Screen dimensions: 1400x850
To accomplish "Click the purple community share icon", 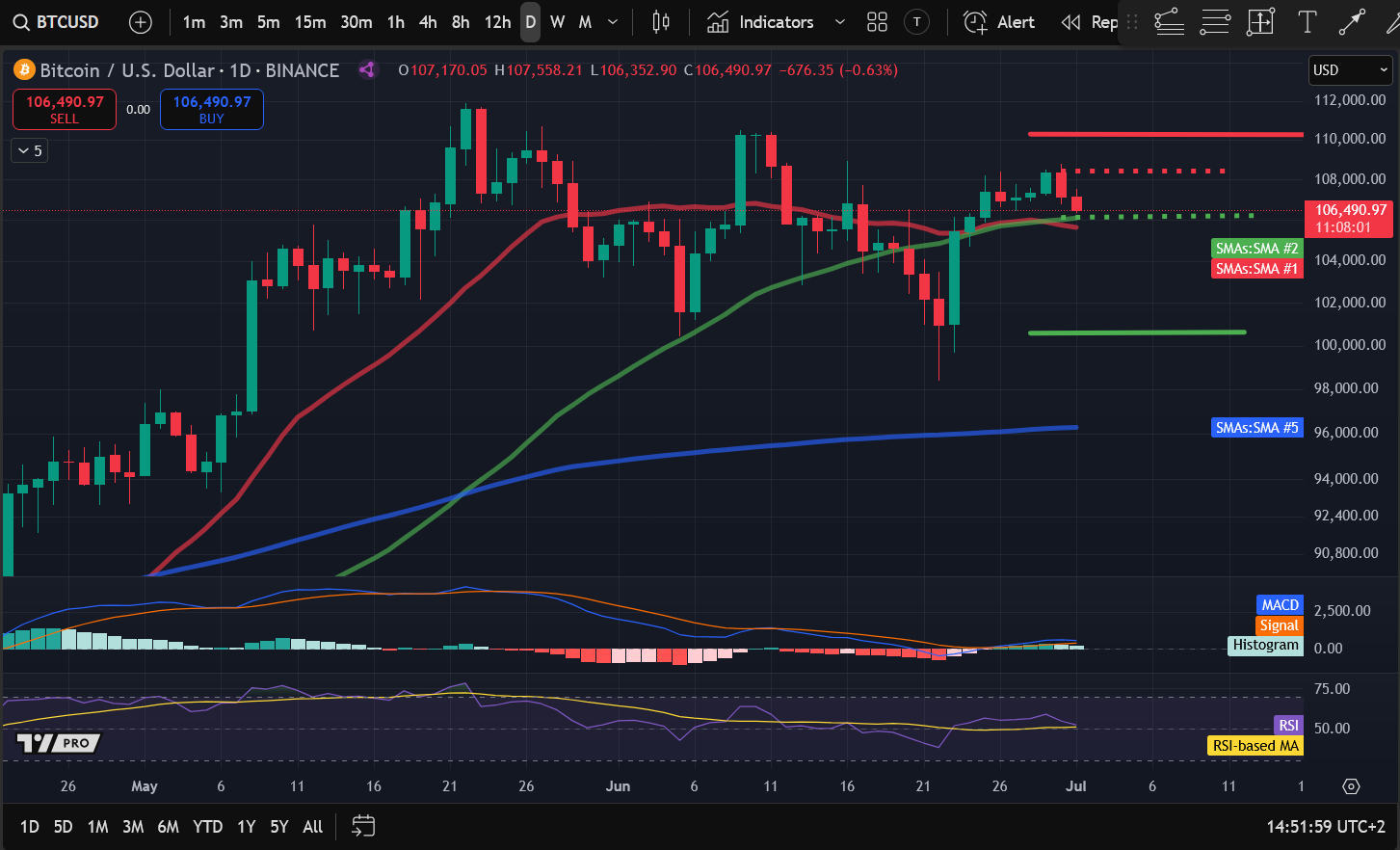I will coord(366,69).
